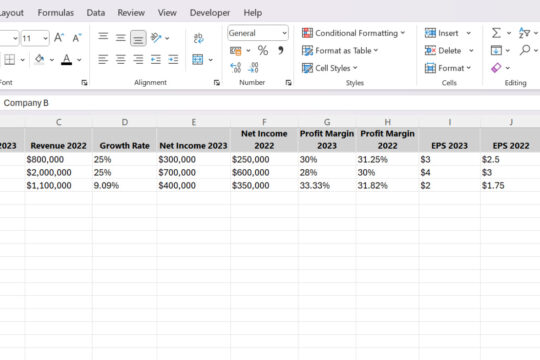Switch to Review tab
The width and height of the screenshot is (540, 360).
[x=131, y=13]
